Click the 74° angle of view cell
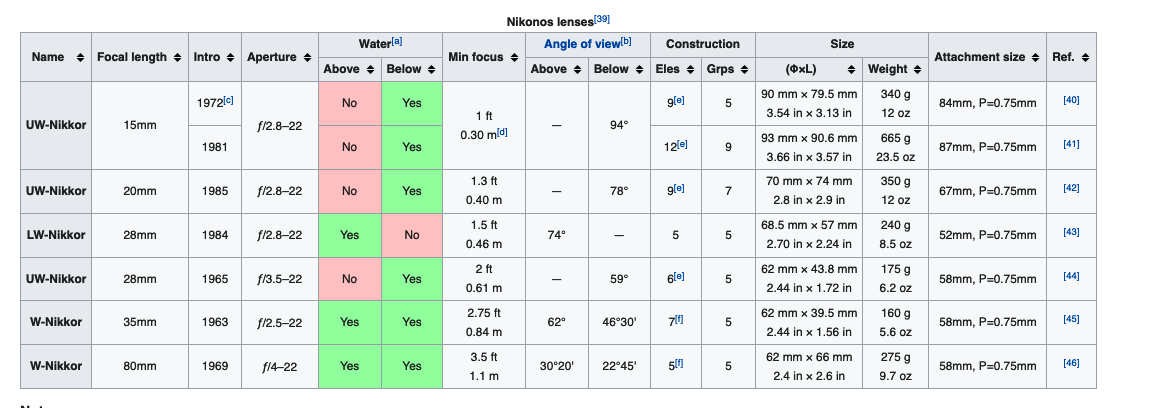Image resolution: width=1149 pixels, height=408 pixels. [557, 235]
